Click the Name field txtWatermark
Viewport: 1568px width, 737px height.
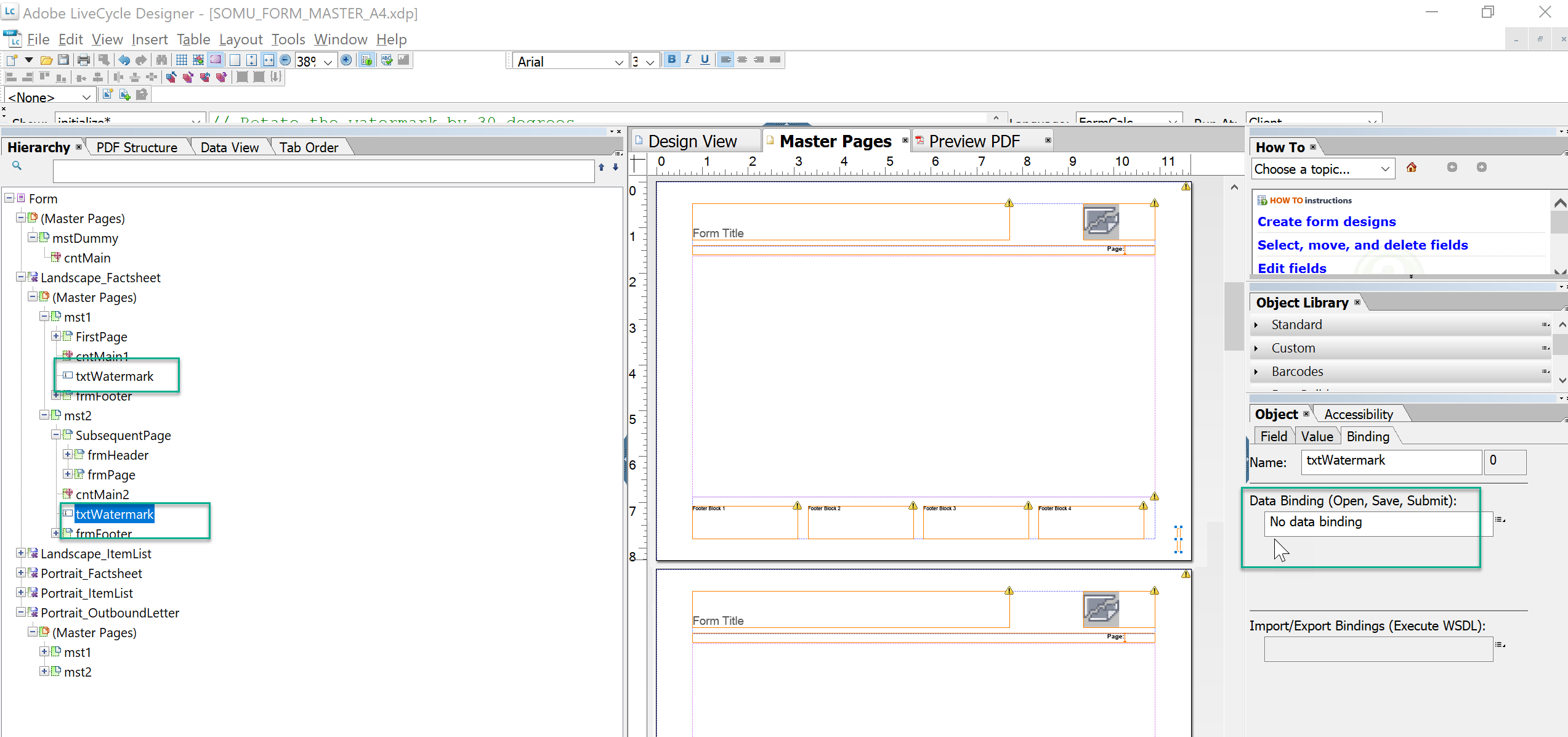click(x=1391, y=462)
